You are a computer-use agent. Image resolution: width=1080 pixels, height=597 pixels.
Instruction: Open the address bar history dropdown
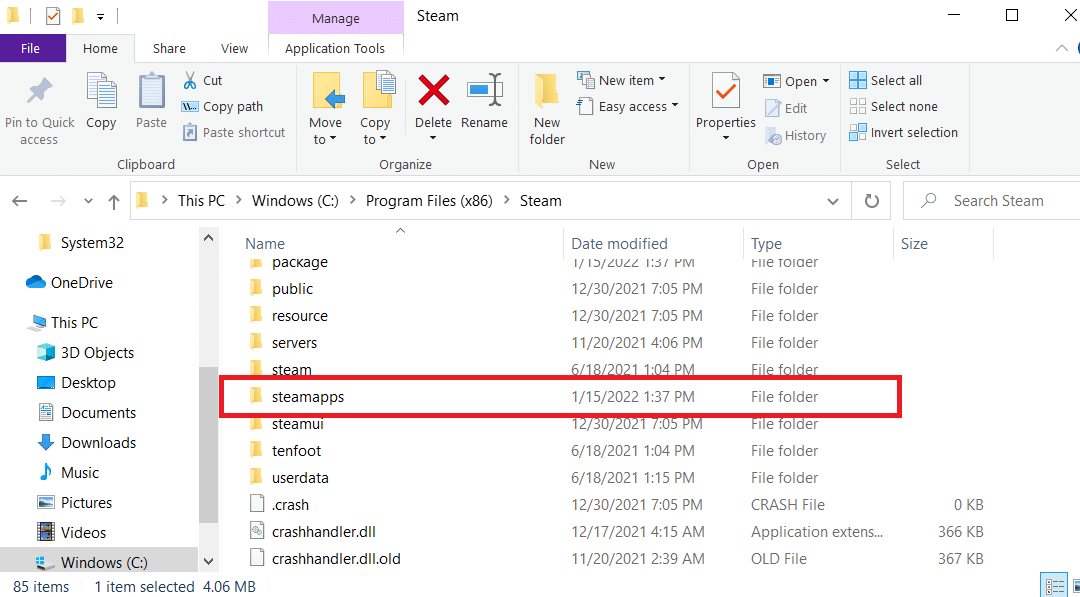click(832, 200)
